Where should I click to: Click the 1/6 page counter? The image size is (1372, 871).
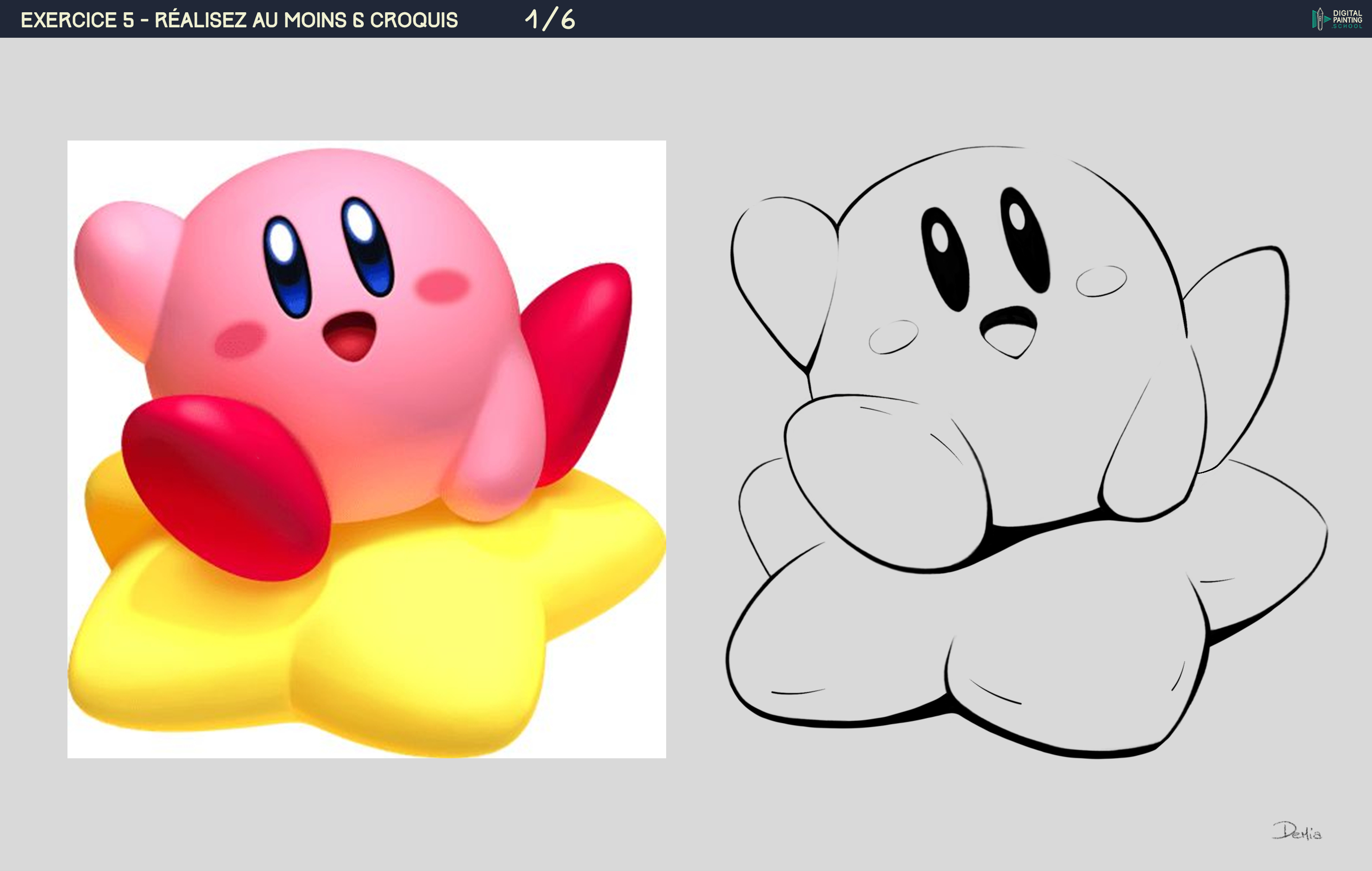tap(550, 19)
